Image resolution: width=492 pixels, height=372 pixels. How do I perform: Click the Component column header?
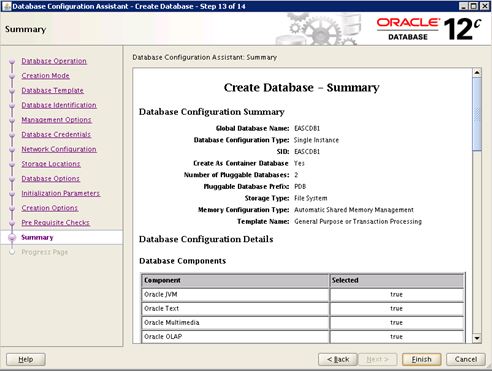click(235, 280)
